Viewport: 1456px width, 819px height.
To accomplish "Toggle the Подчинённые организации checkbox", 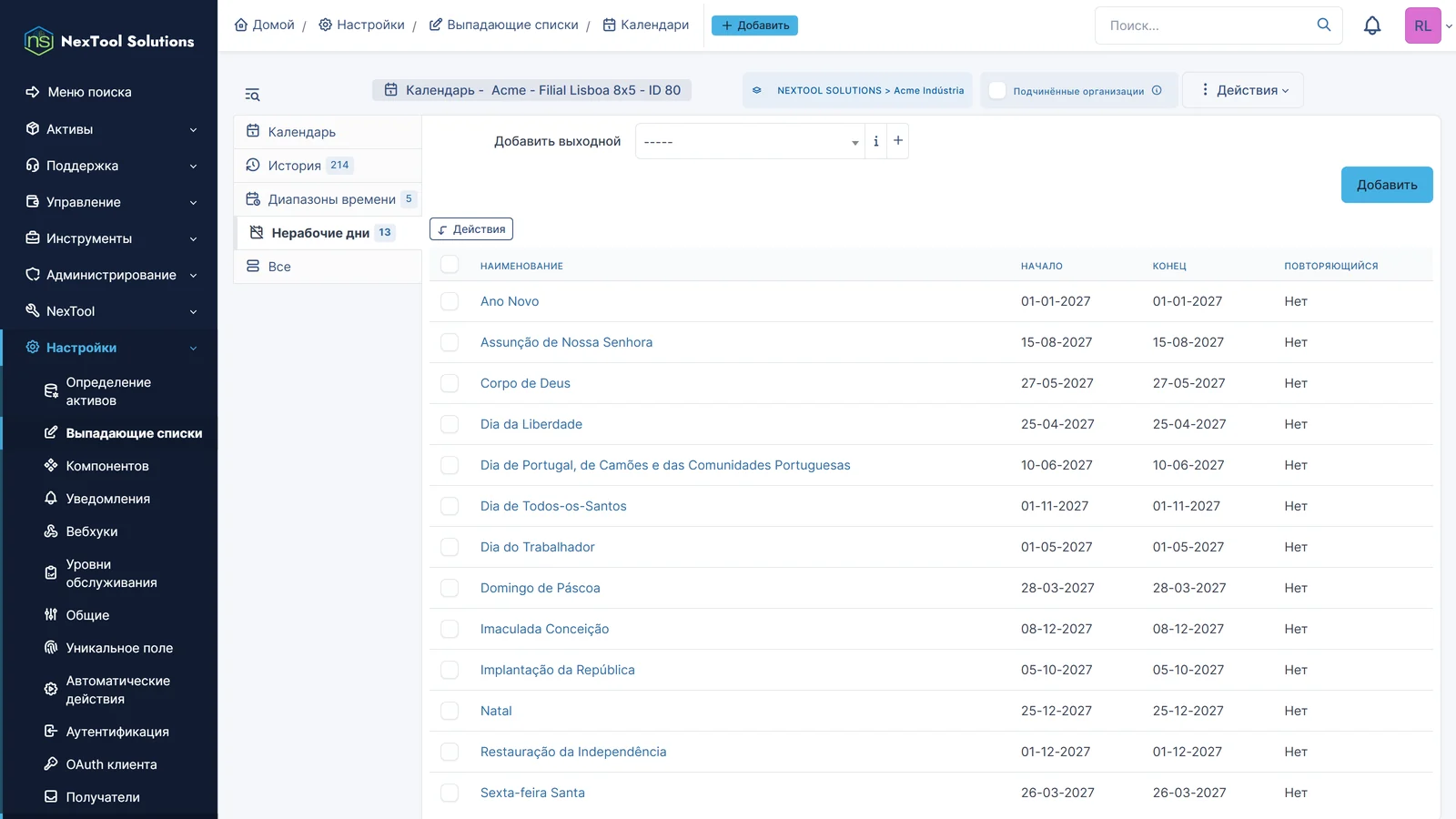I will tap(997, 90).
